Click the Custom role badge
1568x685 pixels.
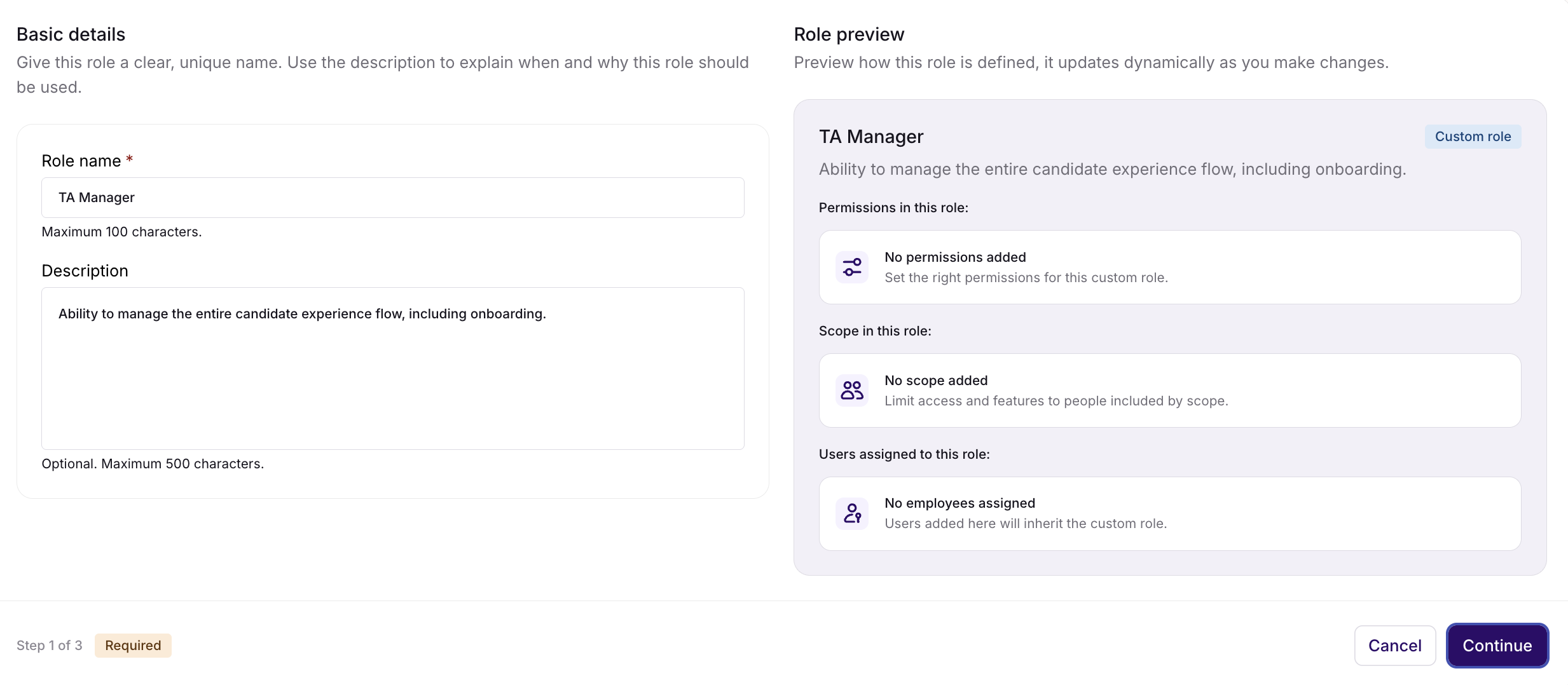[x=1473, y=137]
